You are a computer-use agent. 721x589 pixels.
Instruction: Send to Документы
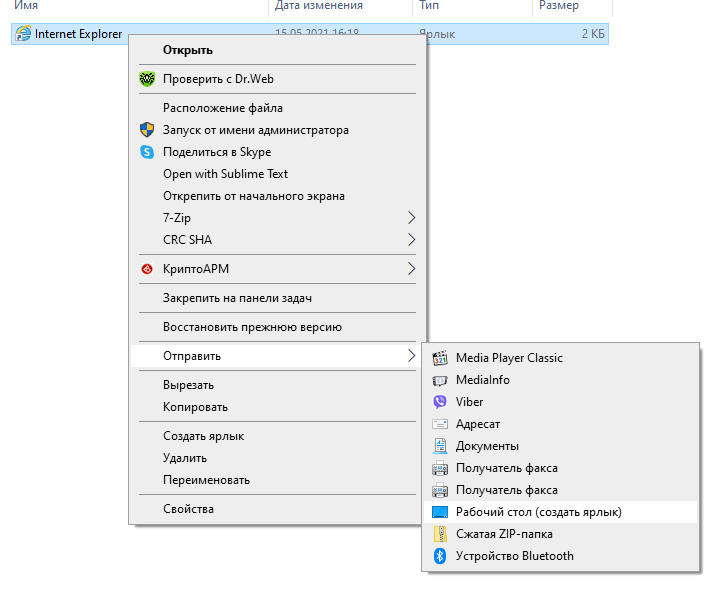click(561, 446)
